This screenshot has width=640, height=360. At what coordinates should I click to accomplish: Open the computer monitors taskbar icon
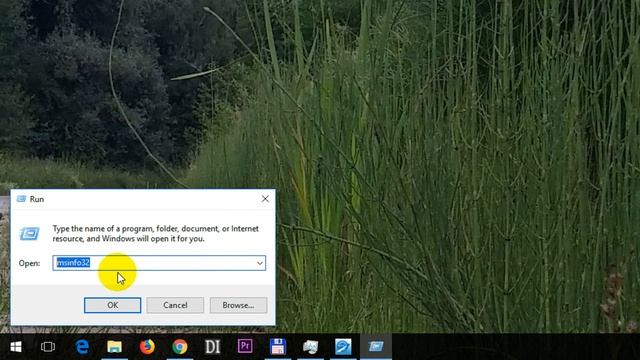pyautogui.click(x=310, y=347)
